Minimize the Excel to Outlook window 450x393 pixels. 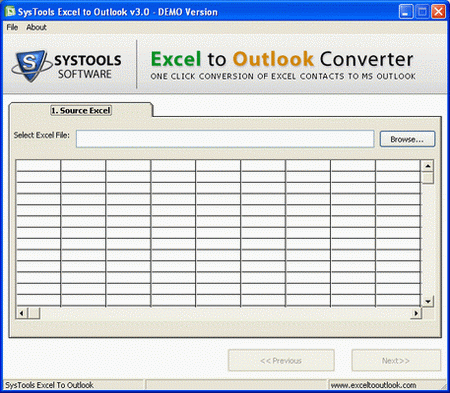[406, 12]
